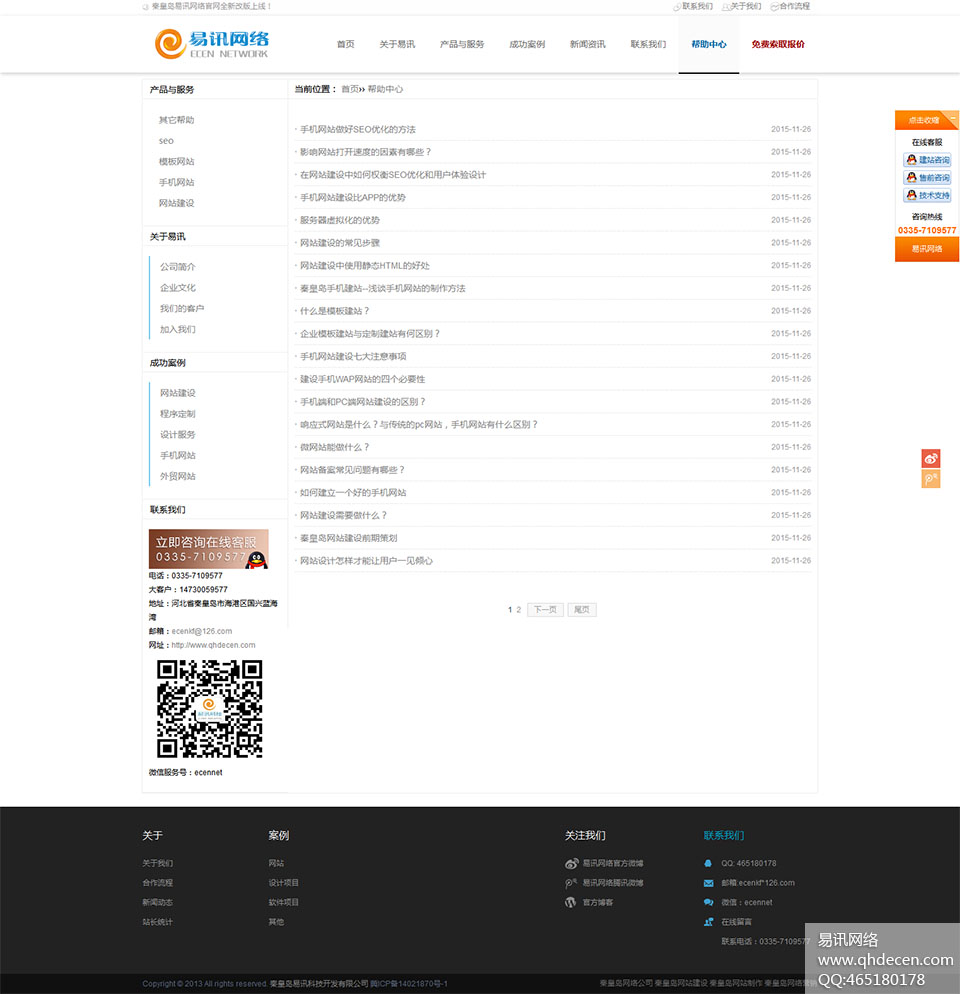Click footer link 新闻动态
The height and width of the screenshot is (994, 960).
coord(157,902)
